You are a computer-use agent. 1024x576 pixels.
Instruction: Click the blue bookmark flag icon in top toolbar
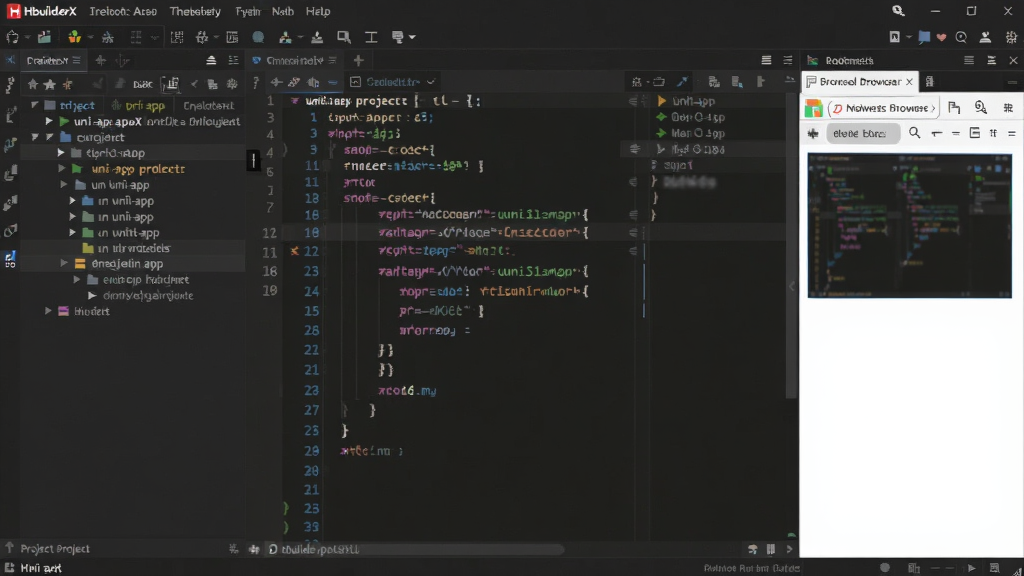924,37
